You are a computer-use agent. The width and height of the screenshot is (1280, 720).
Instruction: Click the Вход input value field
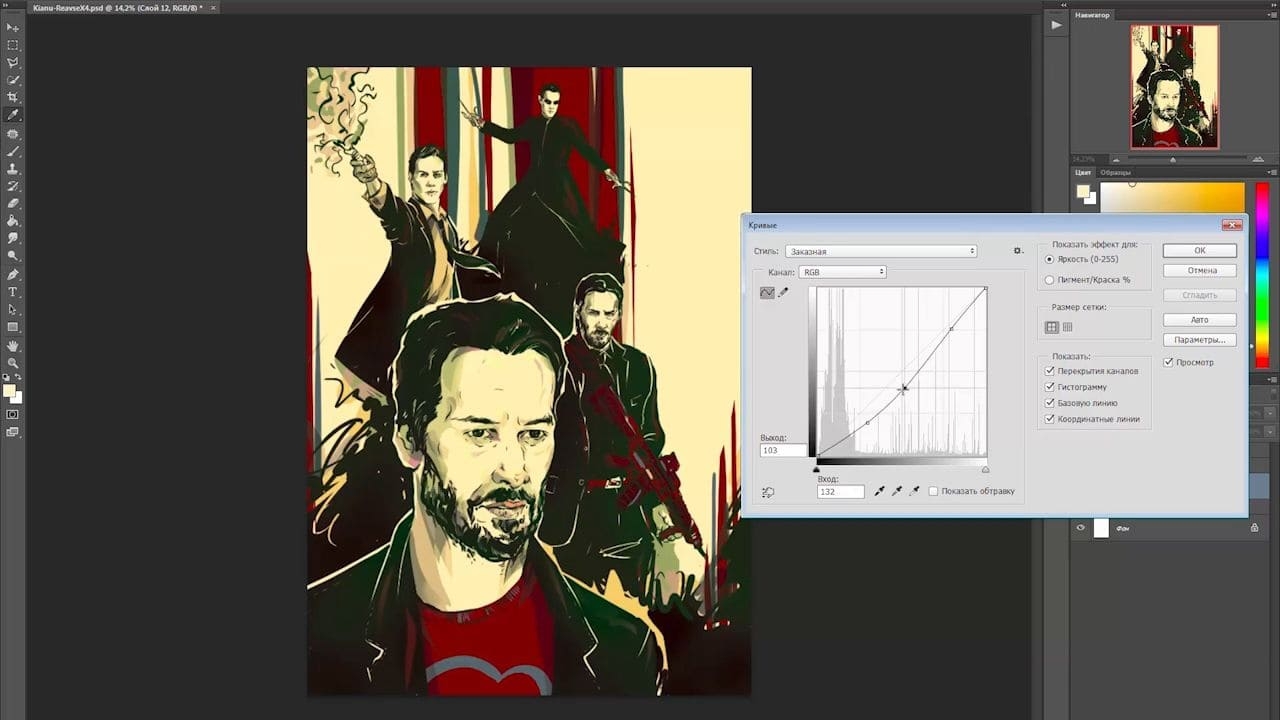pyautogui.click(x=840, y=492)
